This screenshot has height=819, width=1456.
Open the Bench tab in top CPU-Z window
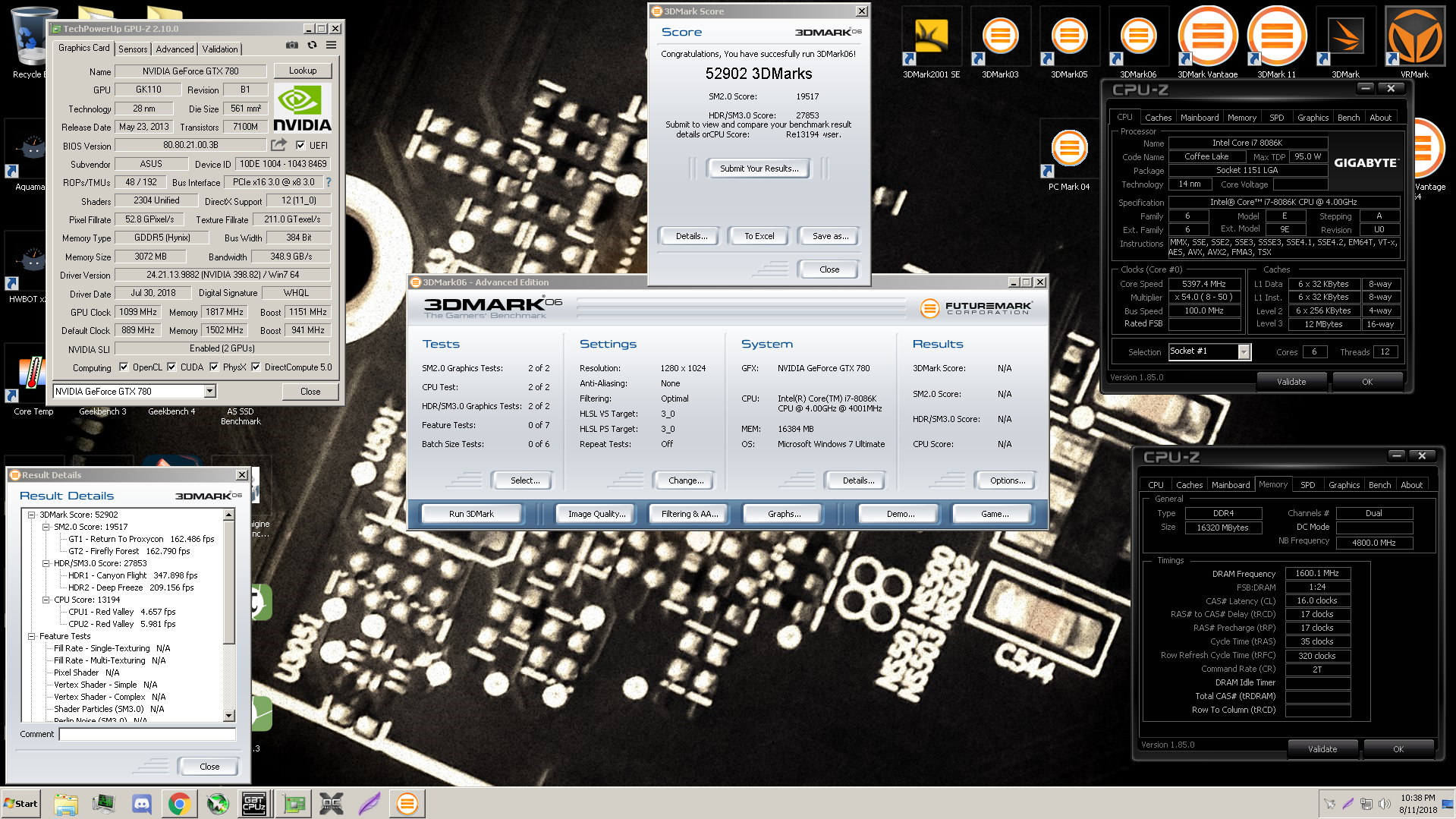click(1348, 118)
